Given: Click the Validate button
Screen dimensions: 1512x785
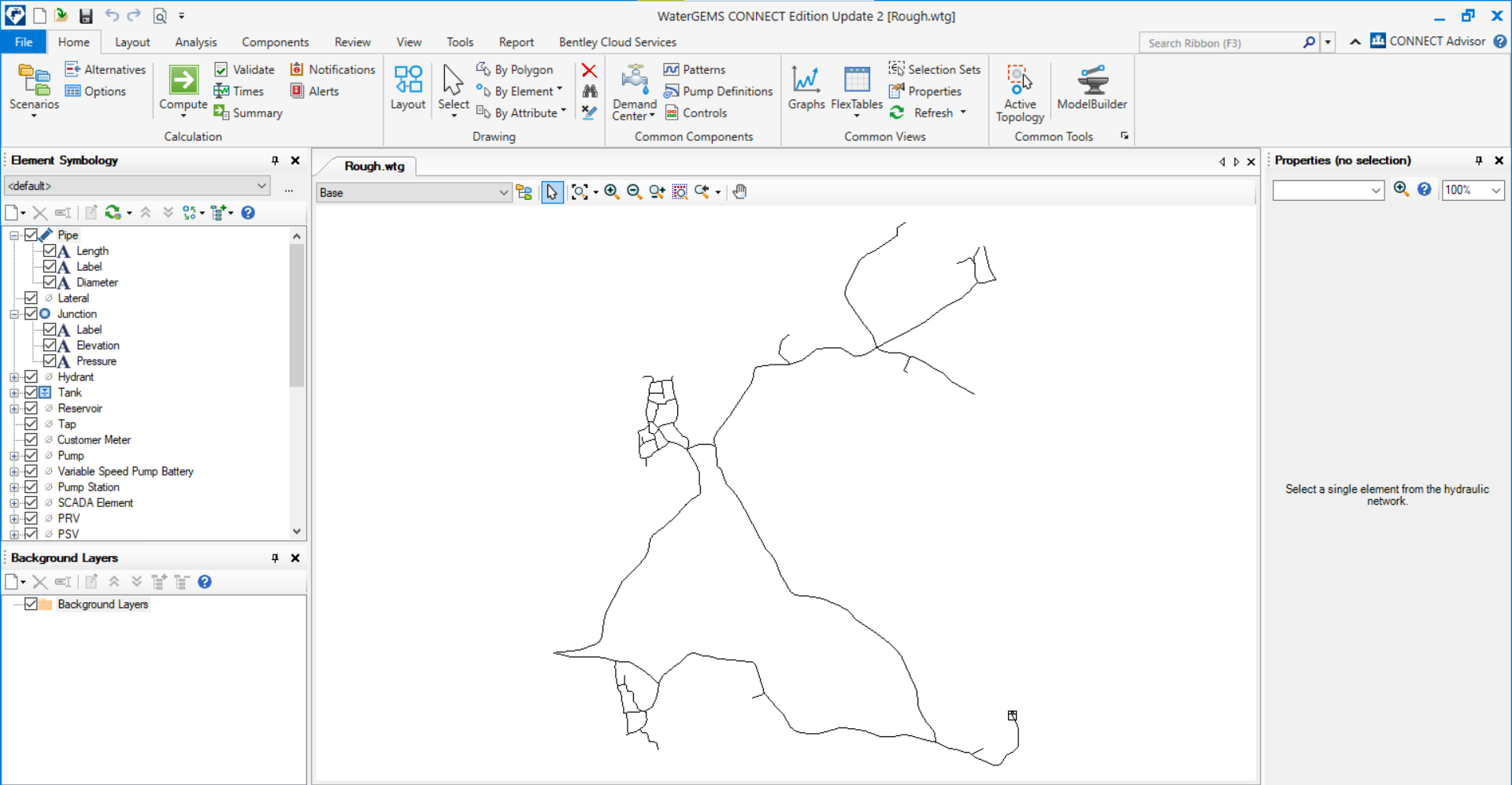Looking at the screenshot, I should point(245,70).
